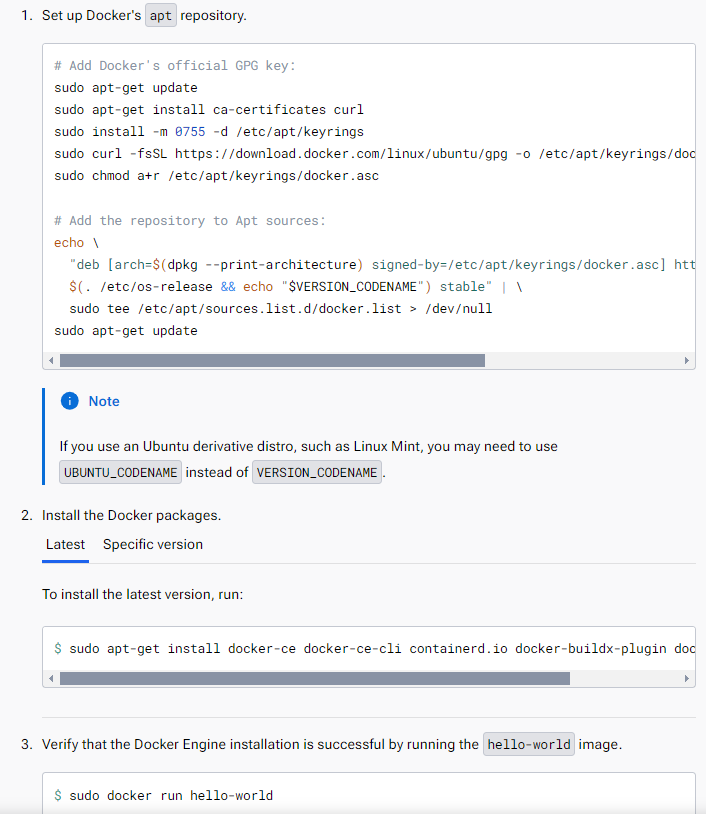Click the inline 'apt' code label
The height and width of the screenshot is (814, 706).
161,15
